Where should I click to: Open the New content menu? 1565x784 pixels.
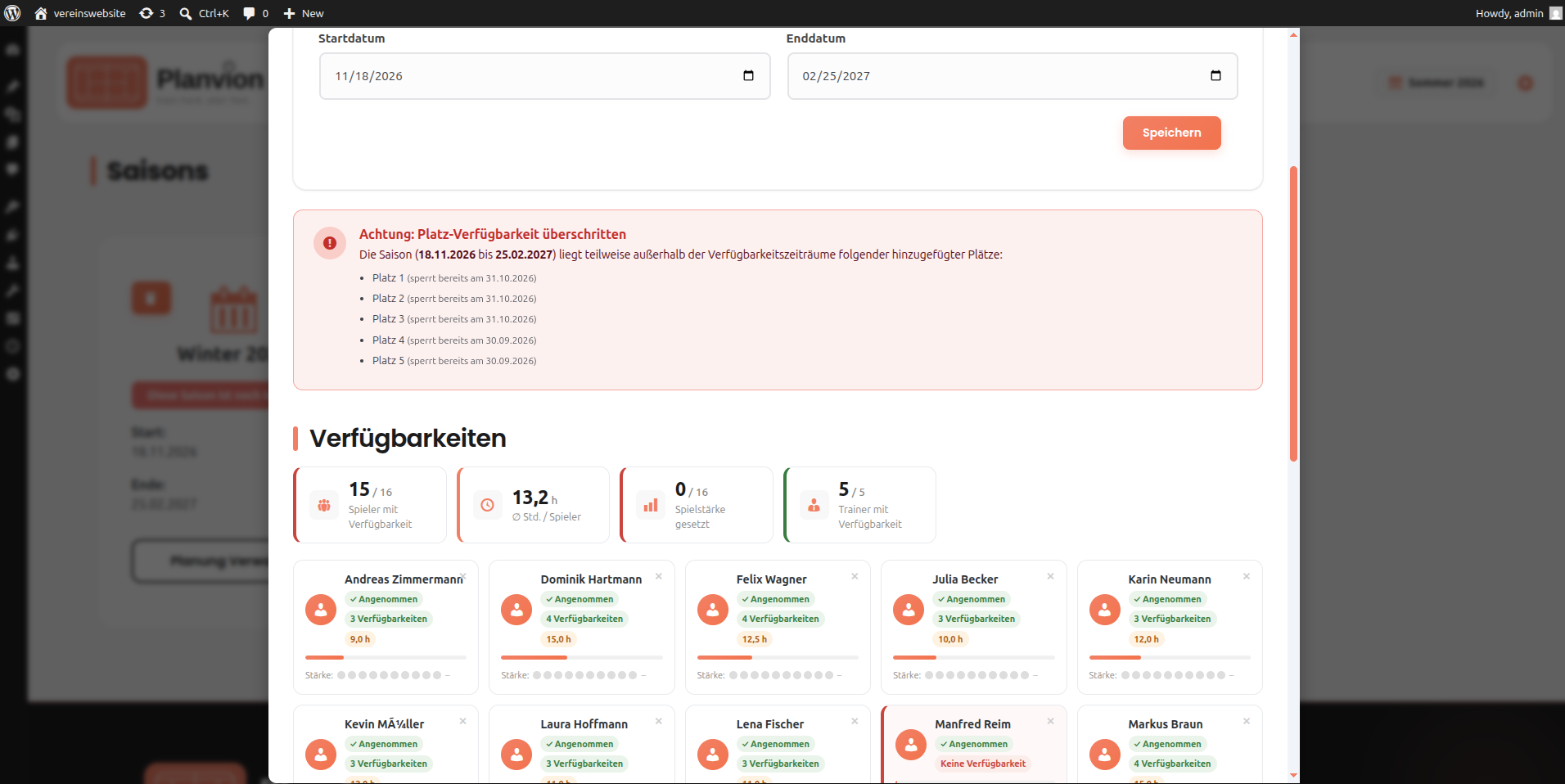click(304, 13)
